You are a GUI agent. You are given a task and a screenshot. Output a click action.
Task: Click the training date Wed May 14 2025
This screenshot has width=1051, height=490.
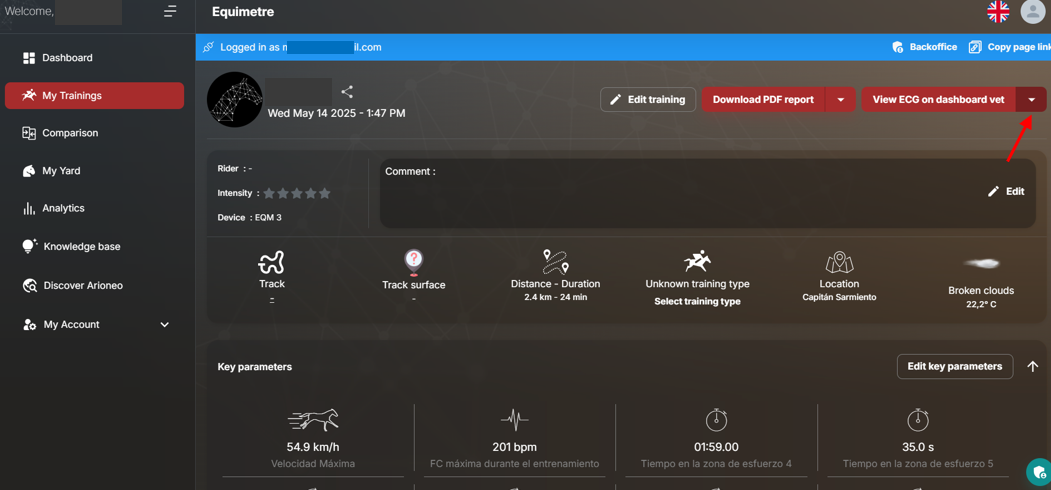click(336, 113)
